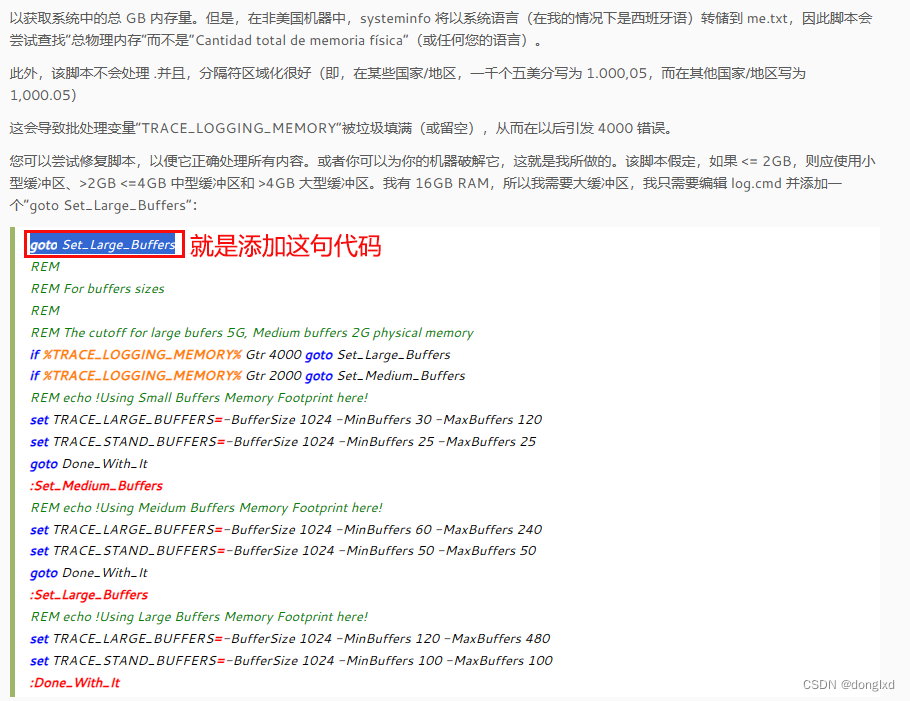Select the red ":Set_Medium_Buffers" label line
910x701 pixels.
coord(96,486)
